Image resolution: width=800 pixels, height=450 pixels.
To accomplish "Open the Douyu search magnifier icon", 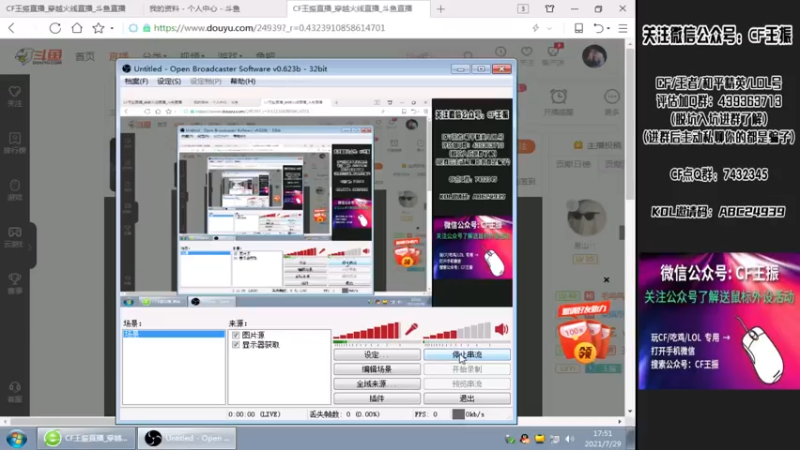I will point(468,55).
